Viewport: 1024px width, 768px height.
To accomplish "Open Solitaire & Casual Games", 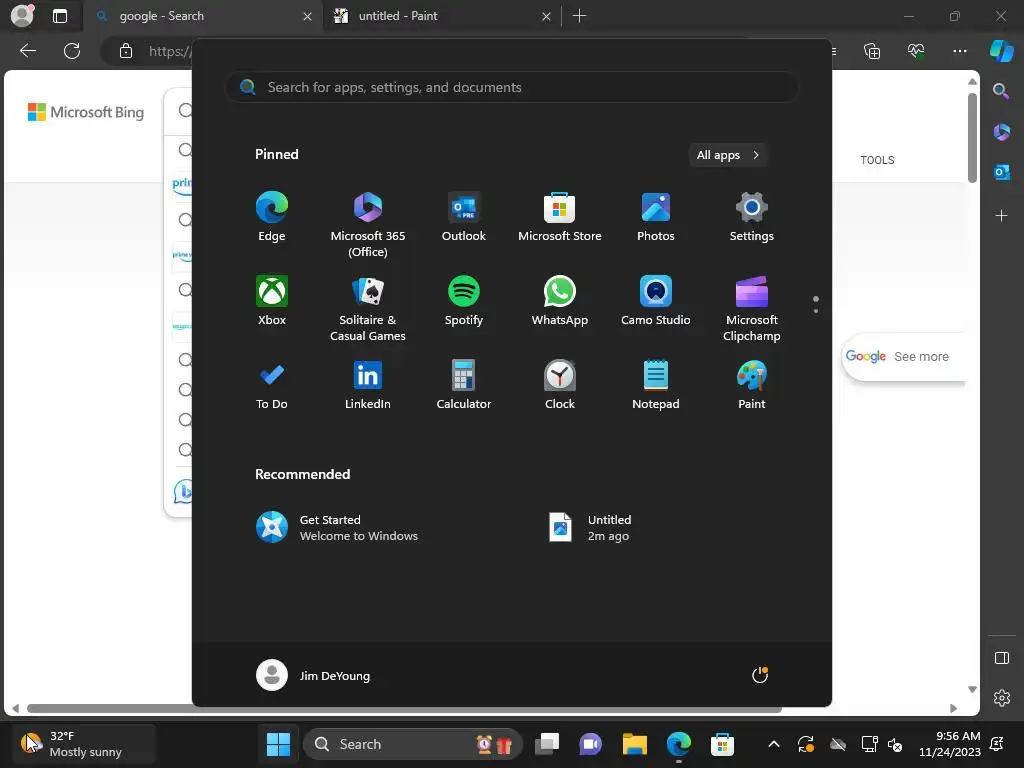I will click(368, 309).
